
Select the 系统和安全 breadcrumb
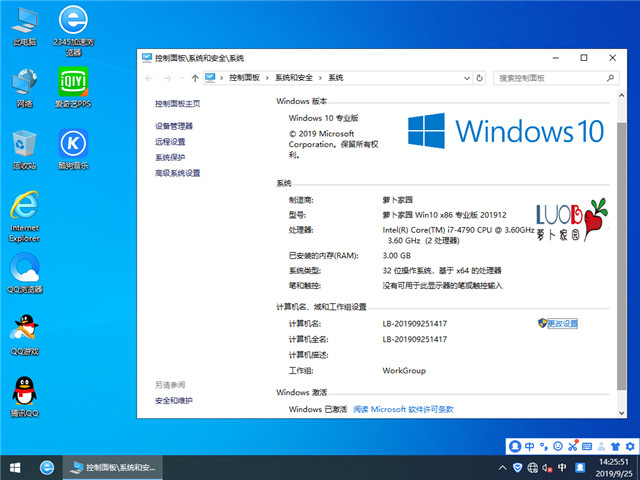(x=293, y=78)
